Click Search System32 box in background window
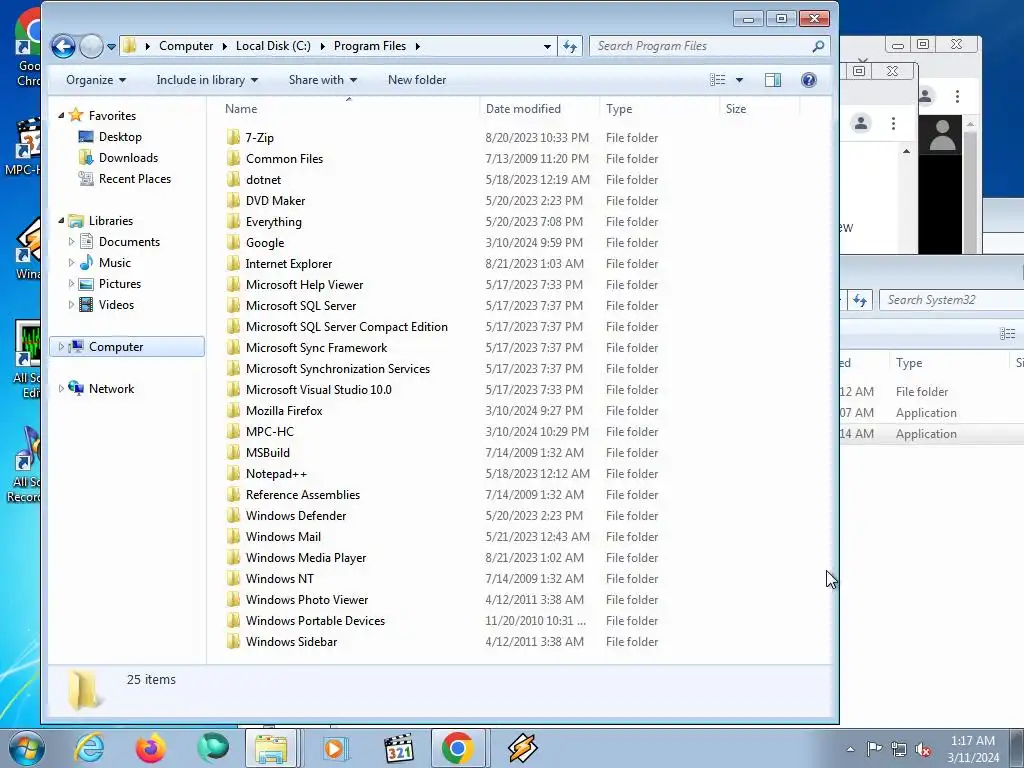Image resolution: width=1024 pixels, height=768 pixels. [x=952, y=300]
